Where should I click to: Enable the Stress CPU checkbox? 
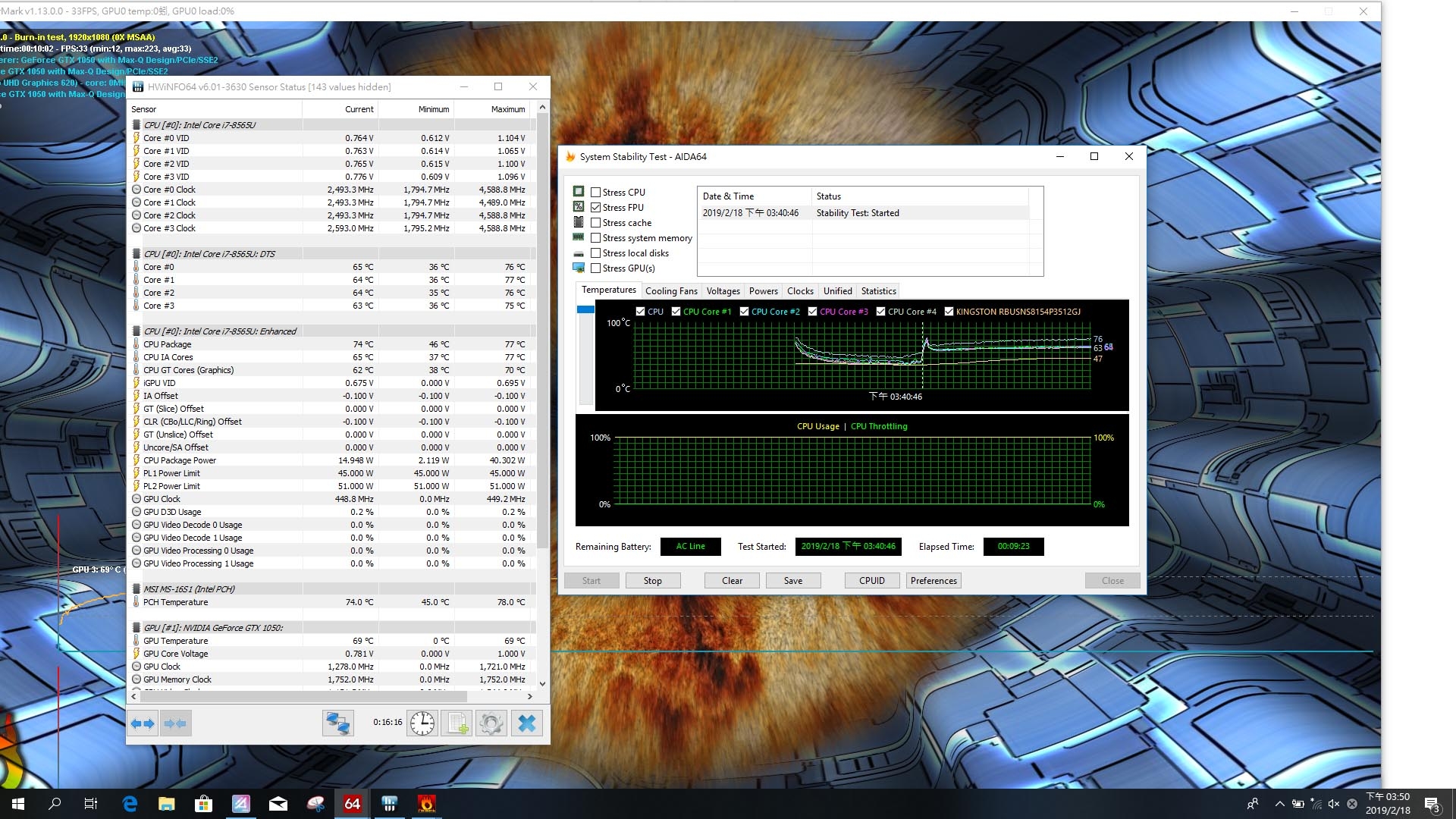click(x=596, y=193)
